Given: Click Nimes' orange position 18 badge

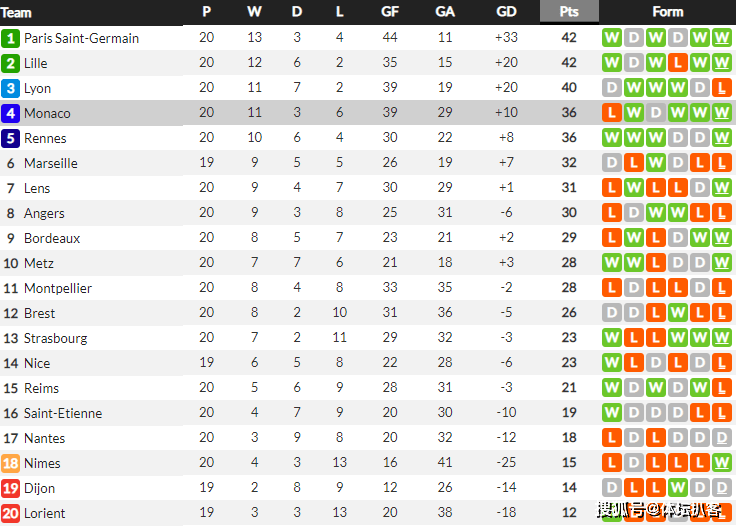Looking at the screenshot, I should pyautogui.click(x=10, y=463).
